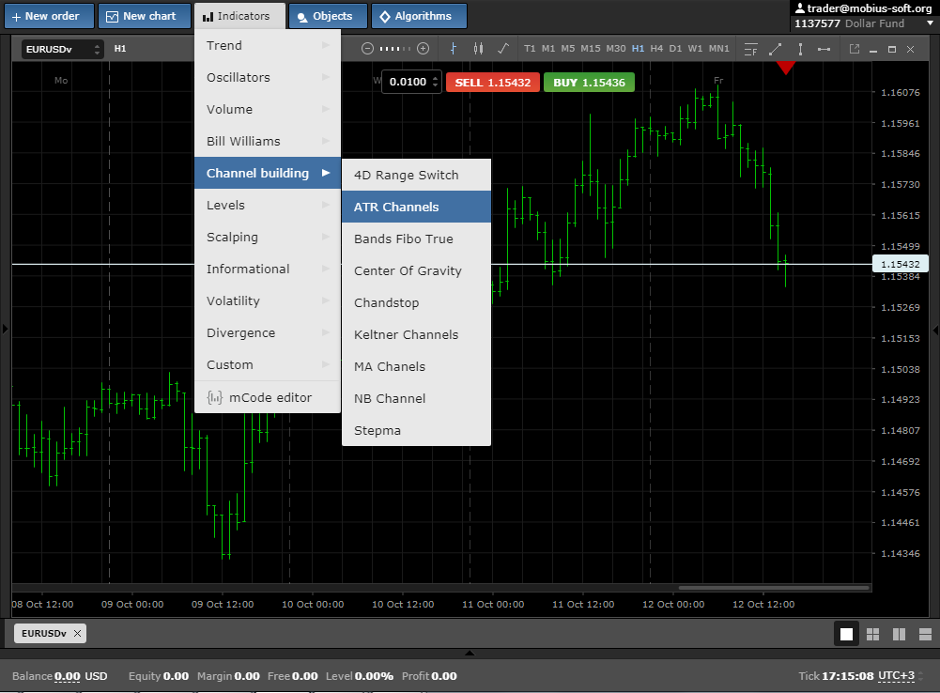Viewport: 940px width, 693px height.
Task: Choose Bands Fibo True indicator
Action: pos(416,239)
